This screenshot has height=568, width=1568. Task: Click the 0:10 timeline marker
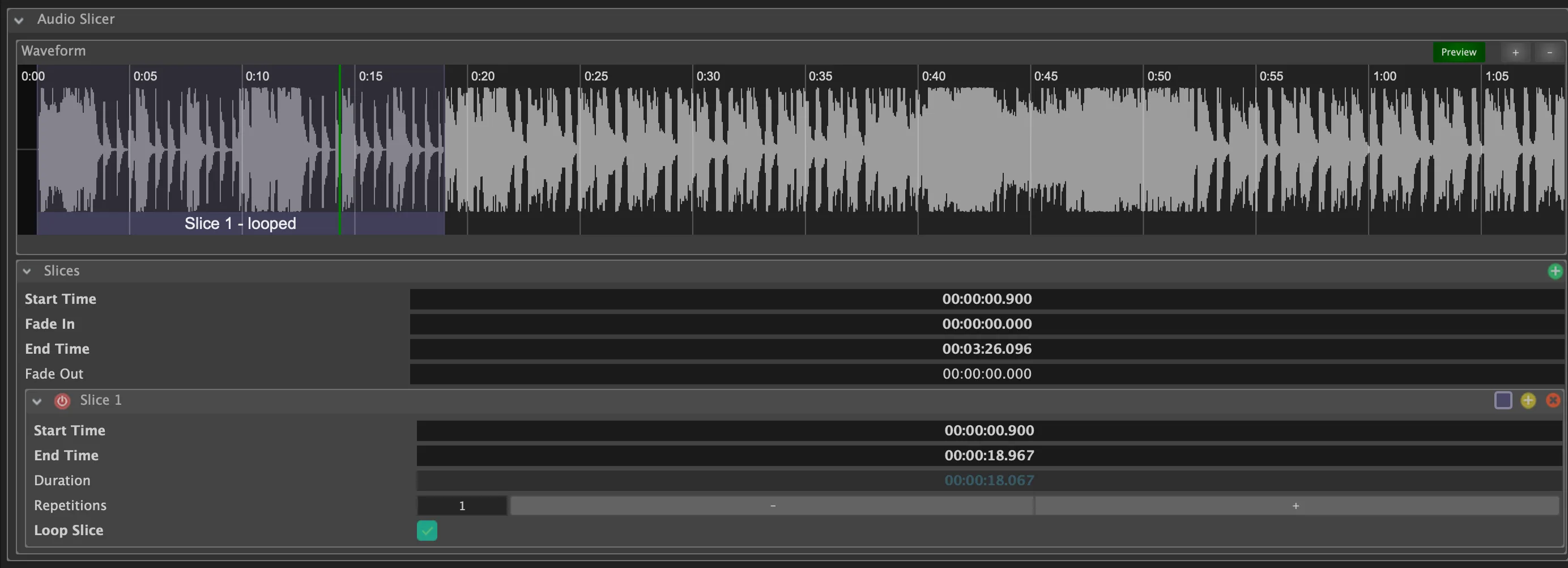point(257,76)
